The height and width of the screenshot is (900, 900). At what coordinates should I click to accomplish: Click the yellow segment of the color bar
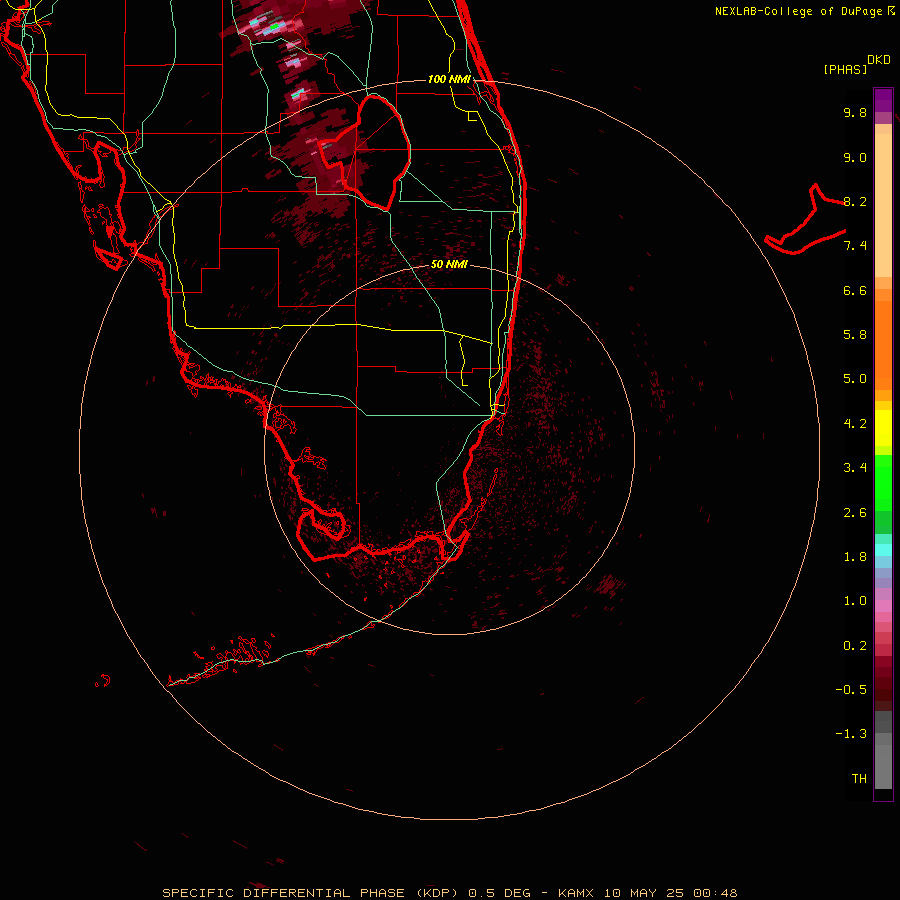[x=883, y=428]
